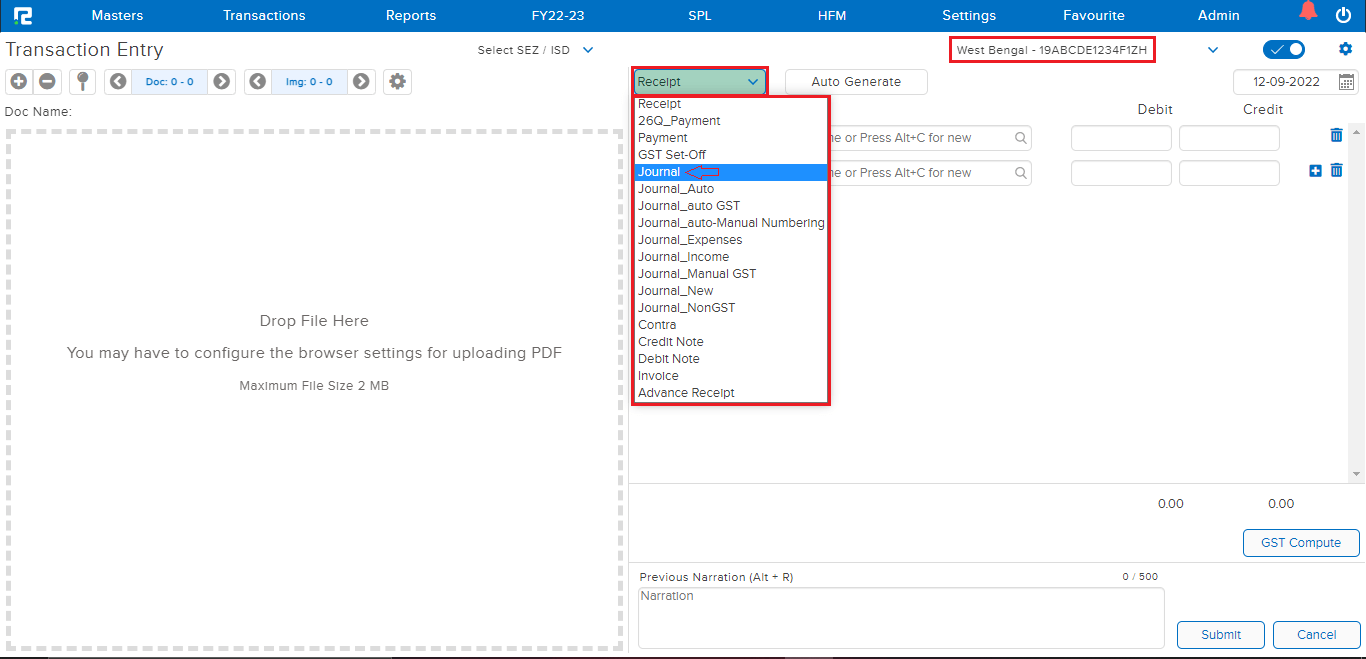Open the Transactions menu
The height and width of the screenshot is (659, 1366).
(x=264, y=15)
